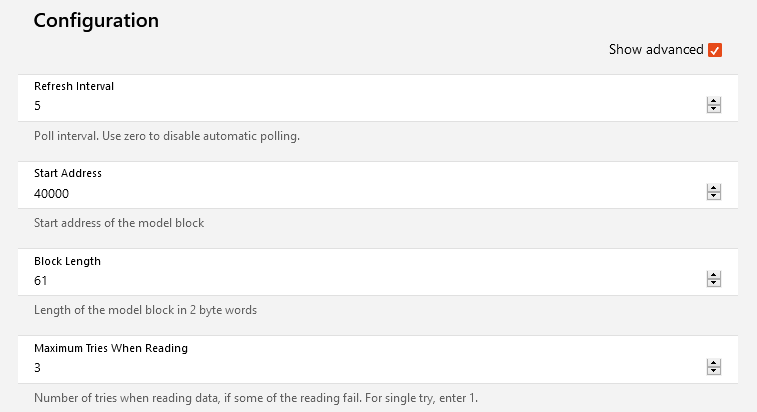The image size is (757, 412).
Task: Select the Block Length field containing 61
Action: [x=360, y=281]
